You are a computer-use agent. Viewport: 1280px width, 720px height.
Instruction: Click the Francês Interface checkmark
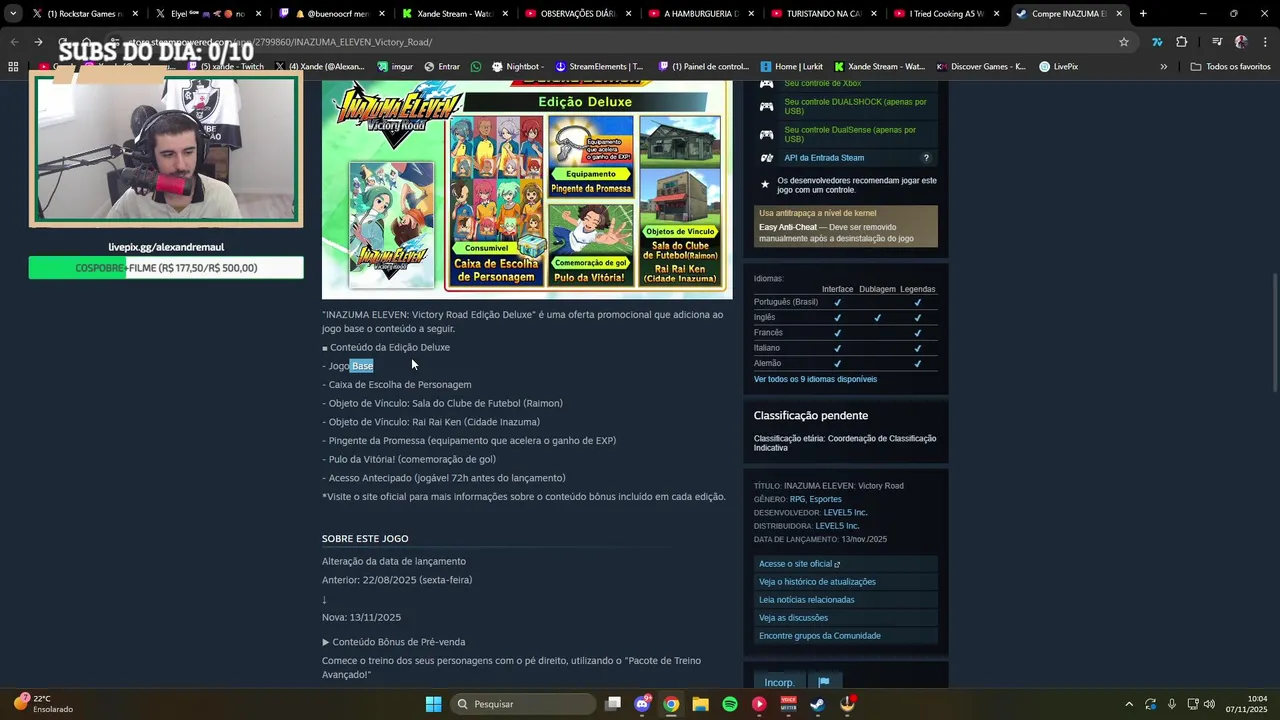837,333
